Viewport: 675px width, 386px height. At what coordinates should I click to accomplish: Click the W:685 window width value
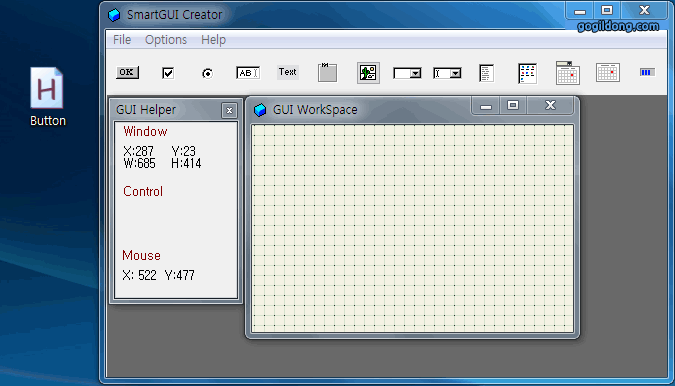pyautogui.click(x=139, y=164)
